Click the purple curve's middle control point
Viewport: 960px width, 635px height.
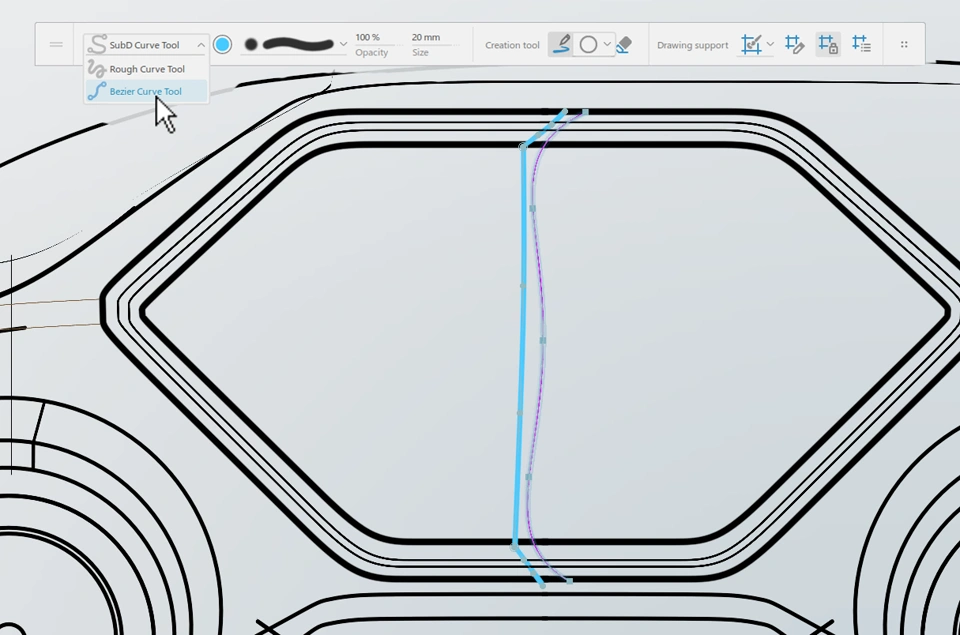point(542,340)
